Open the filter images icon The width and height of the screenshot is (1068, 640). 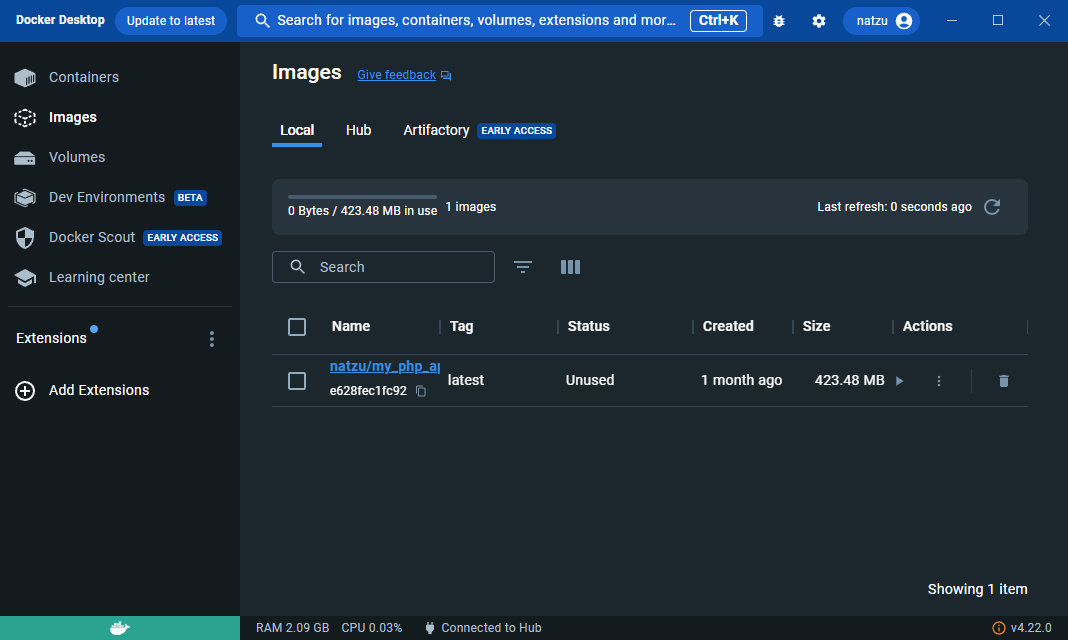point(523,267)
